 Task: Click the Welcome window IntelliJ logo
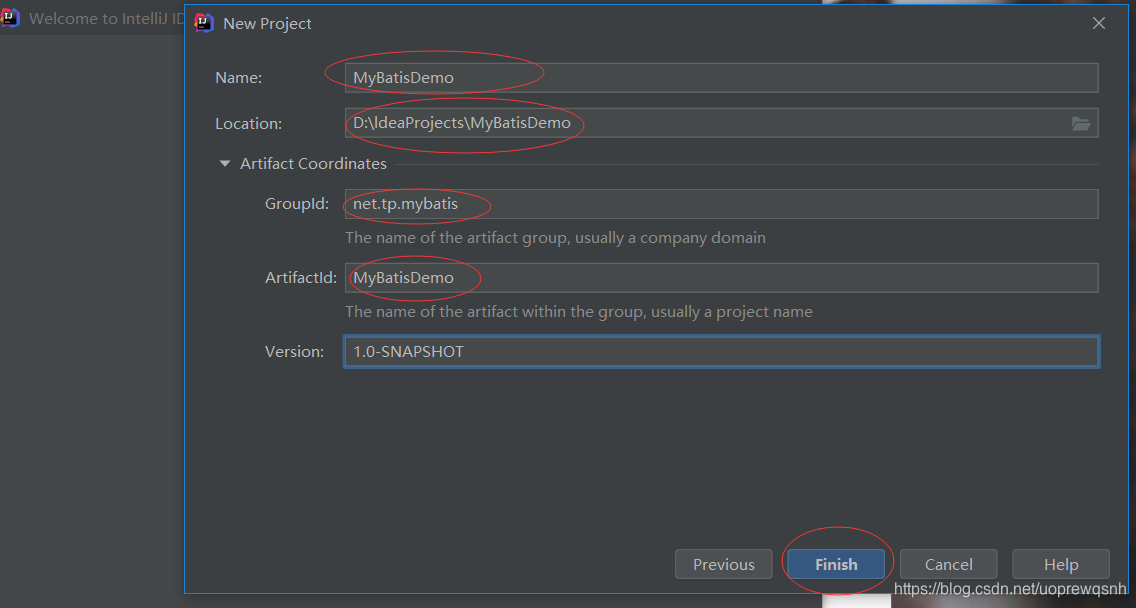(9, 18)
